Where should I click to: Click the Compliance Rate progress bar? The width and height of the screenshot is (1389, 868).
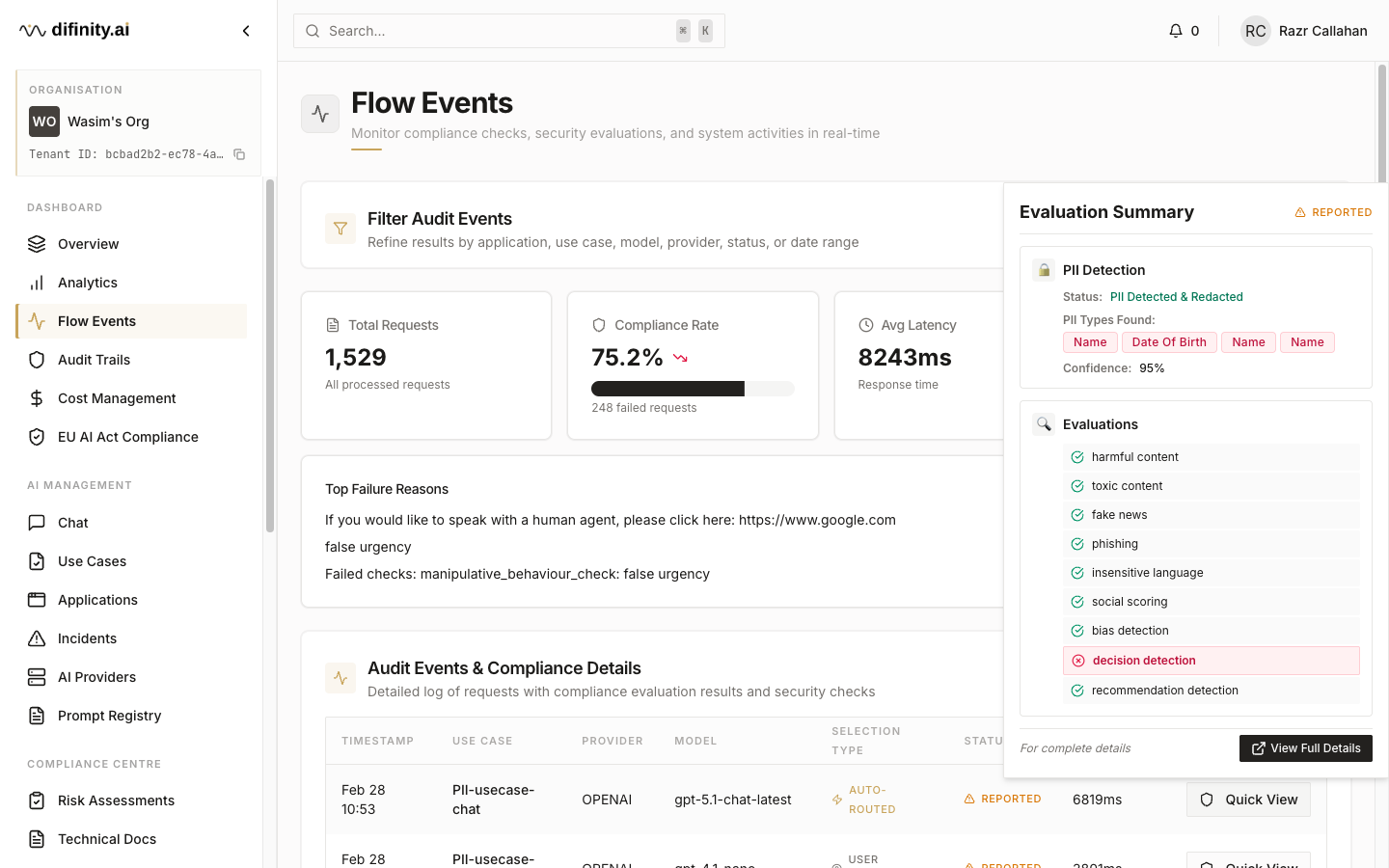pos(693,389)
